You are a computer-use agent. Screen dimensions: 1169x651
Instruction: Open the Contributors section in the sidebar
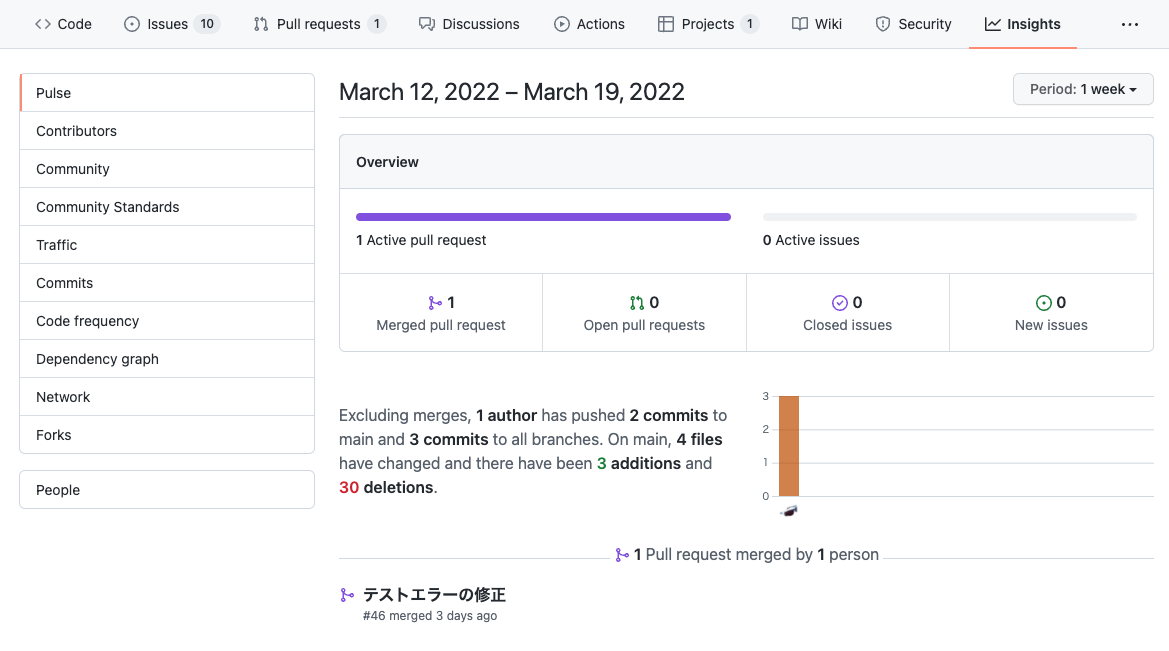coord(76,130)
